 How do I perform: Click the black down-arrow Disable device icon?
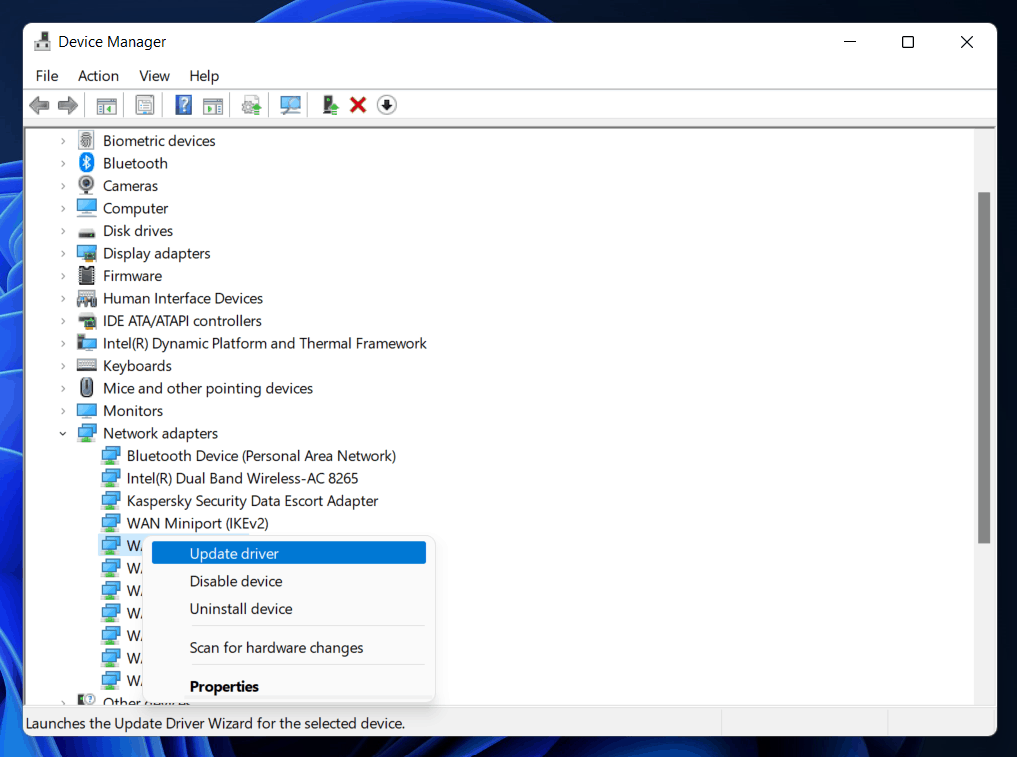[387, 105]
